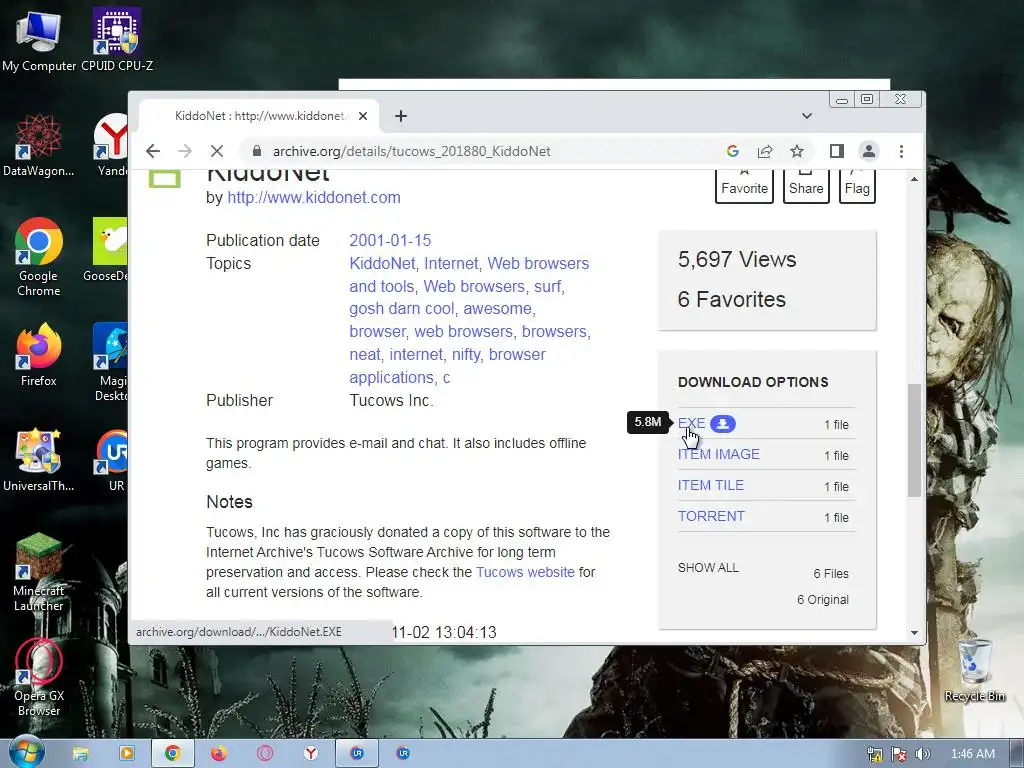Image resolution: width=1024 pixels, height=768 pixels.
Task: Click the share page icon in address bar
Action: (765, 152)
